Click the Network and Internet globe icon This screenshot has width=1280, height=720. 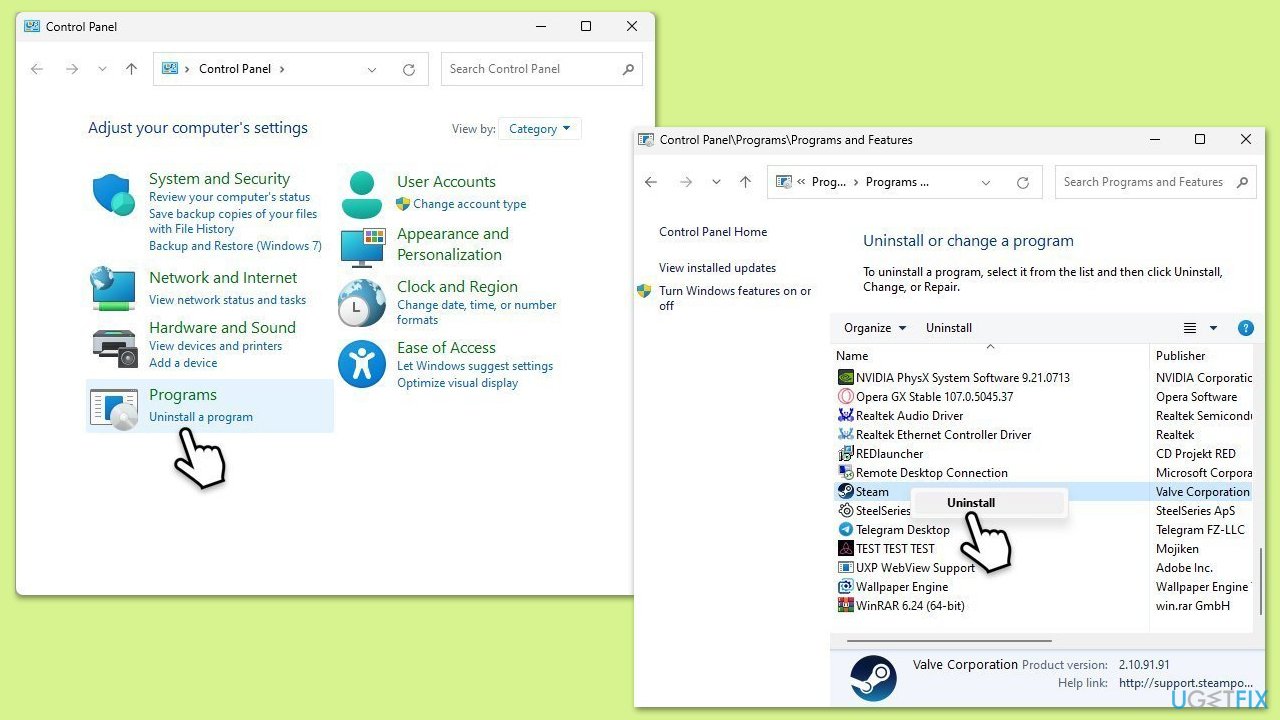pyautogui.click(x=113, y=288)
